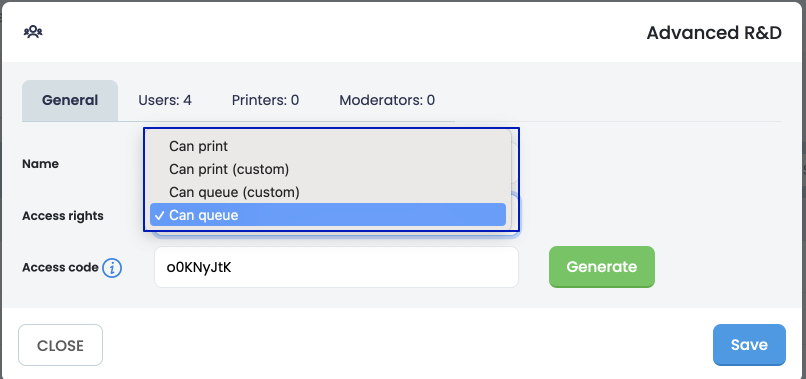806x379 pixels.
Task: Click the CLOSE button
Action: 61,345
